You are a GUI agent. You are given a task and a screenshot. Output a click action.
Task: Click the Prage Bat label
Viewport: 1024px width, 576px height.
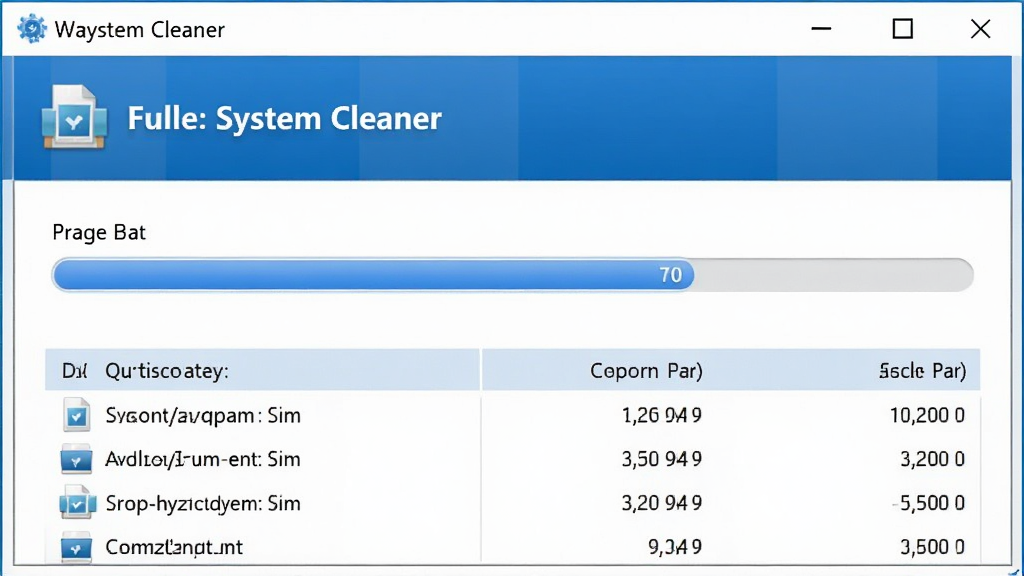(x=99, y=232)
